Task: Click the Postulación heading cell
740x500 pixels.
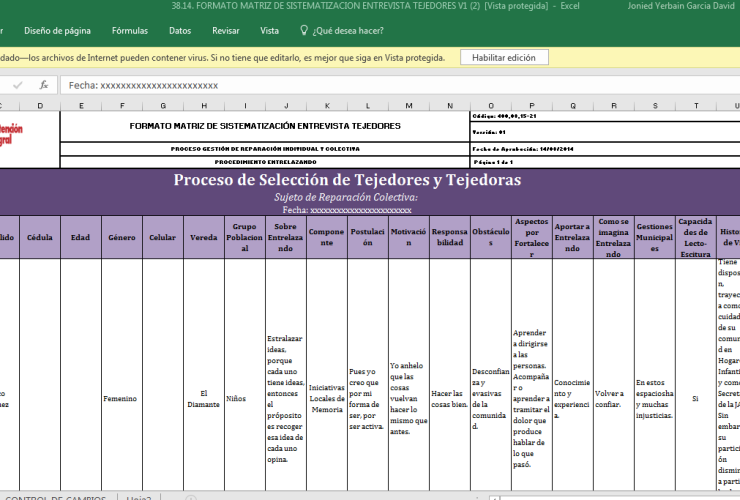Action: point(368,237)
